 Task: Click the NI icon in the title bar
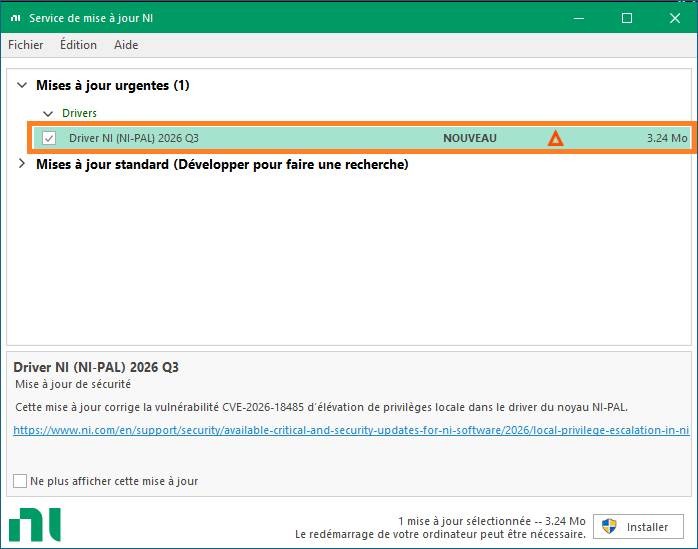tap(16, 18)
